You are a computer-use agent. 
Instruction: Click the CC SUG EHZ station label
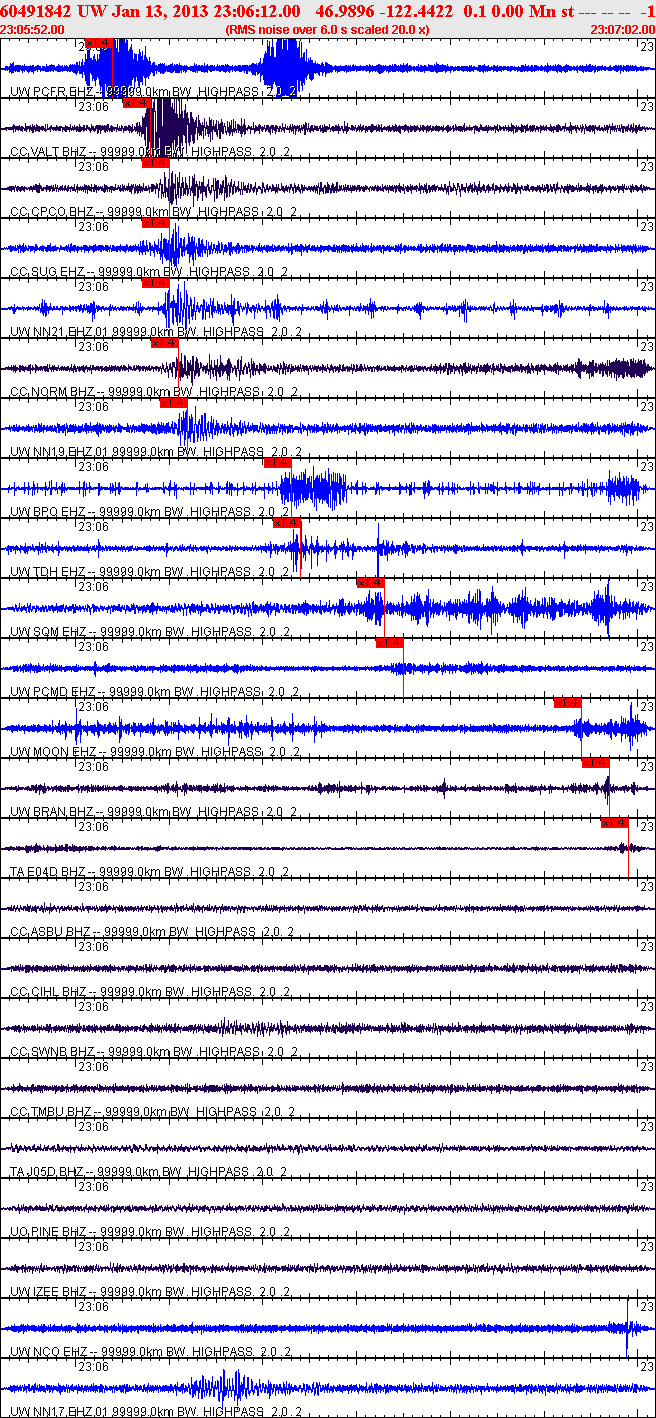coord(150,271)
